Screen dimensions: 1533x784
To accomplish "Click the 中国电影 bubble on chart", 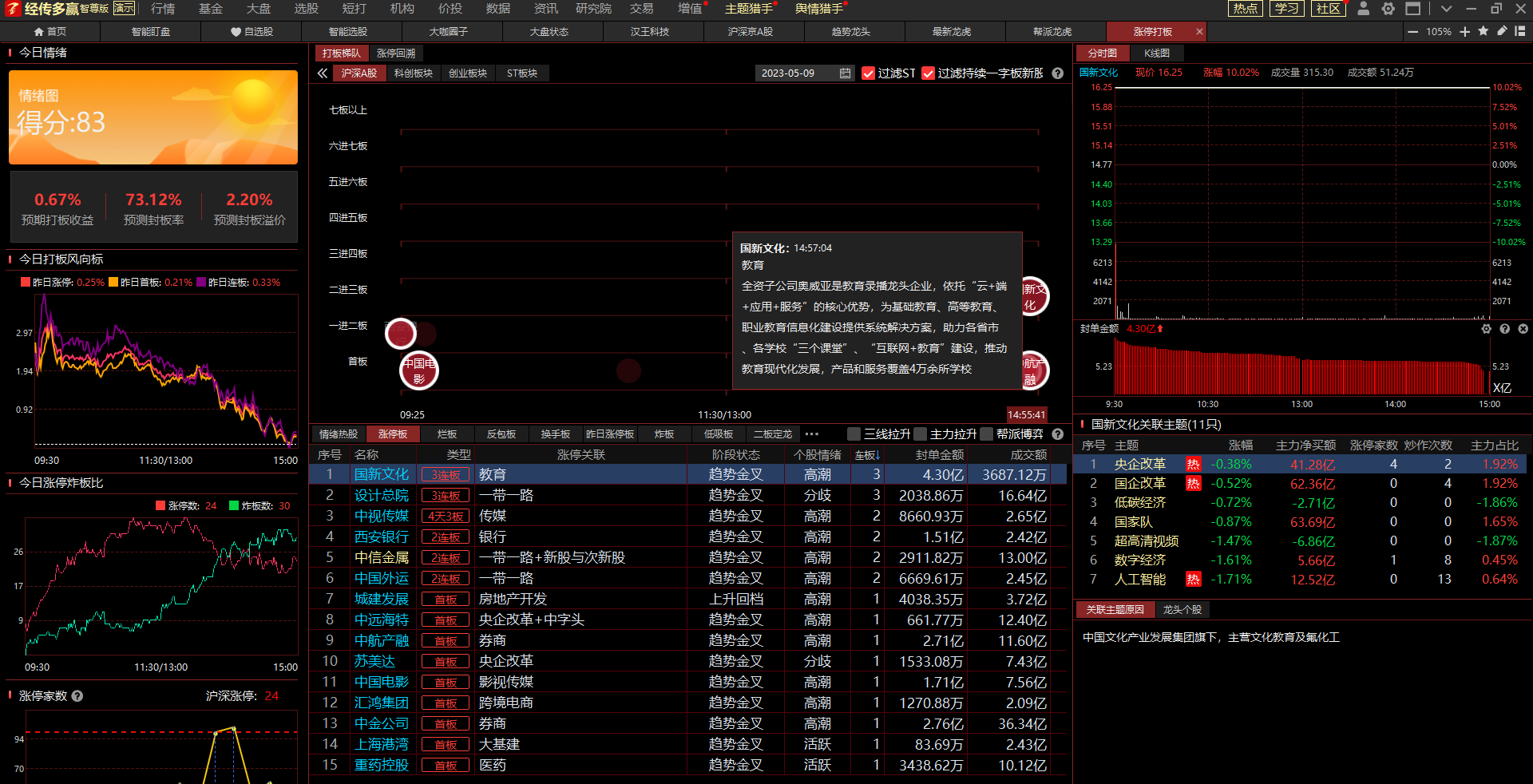I will pos(419,370).
